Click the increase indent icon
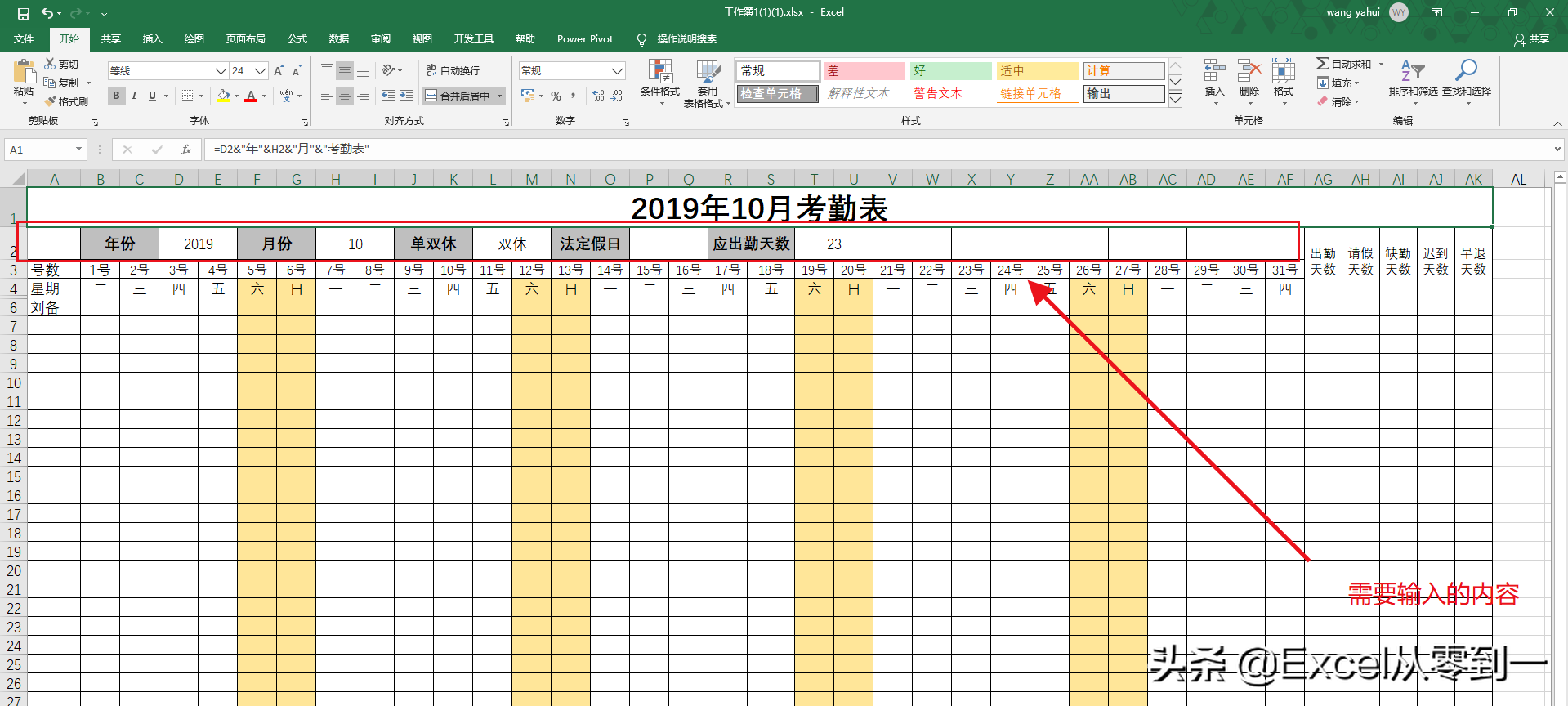The image size is (1568, 706). (406, 96)
